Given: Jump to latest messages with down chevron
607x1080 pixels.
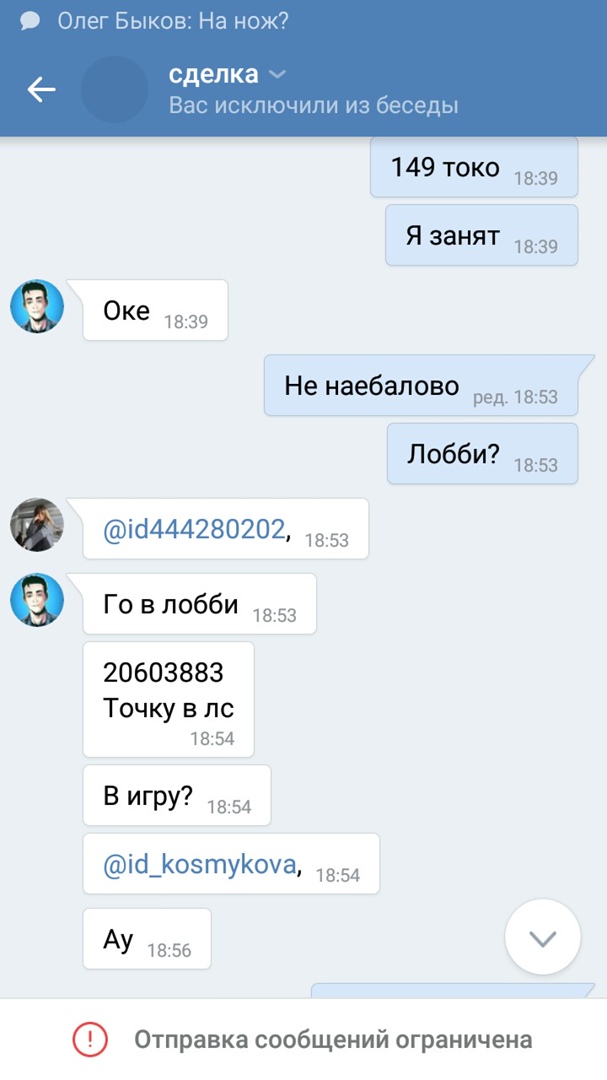Looking at the screenshot, I should click(542, 937).
